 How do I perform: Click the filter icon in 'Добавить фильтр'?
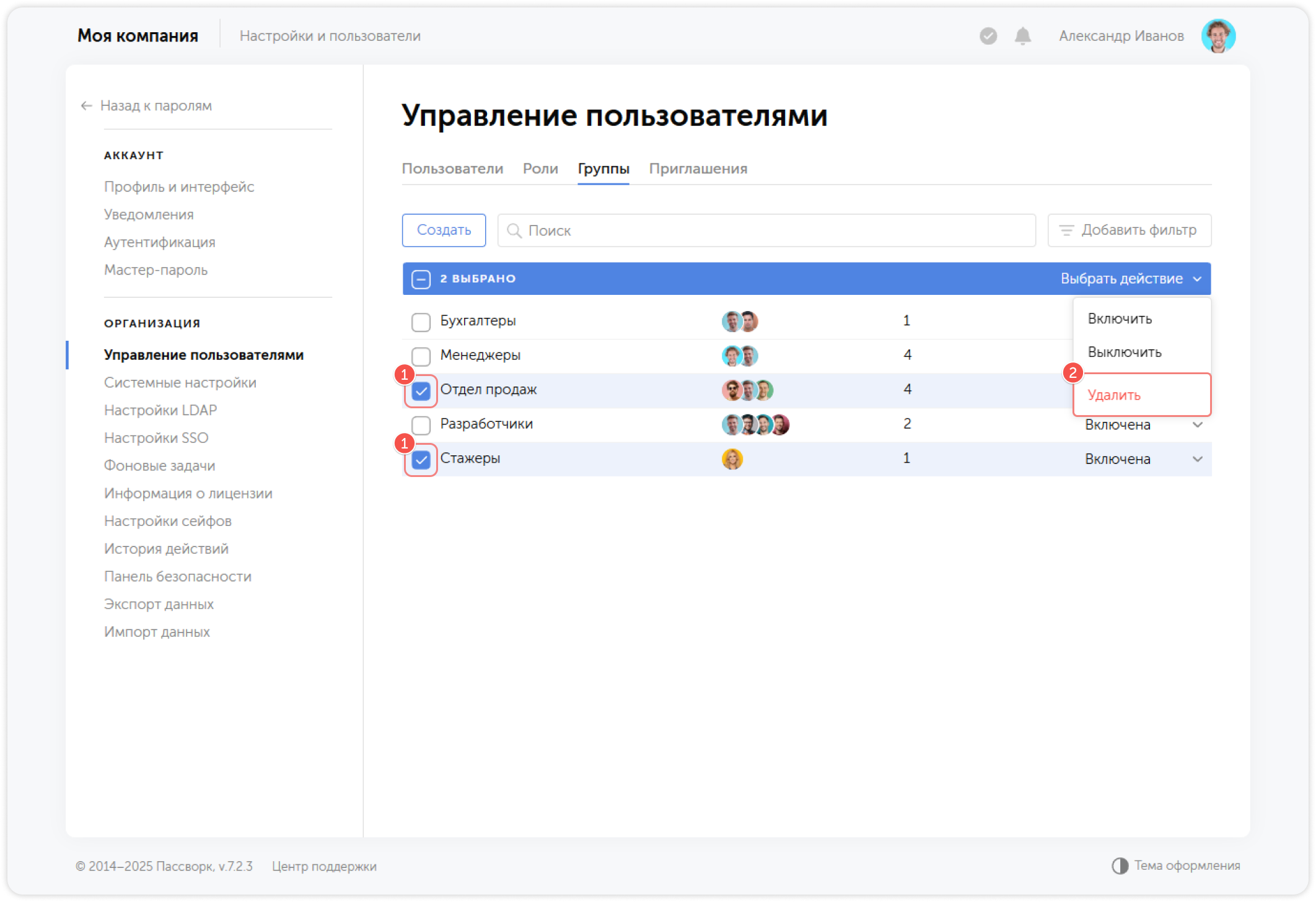point(1066,230)
